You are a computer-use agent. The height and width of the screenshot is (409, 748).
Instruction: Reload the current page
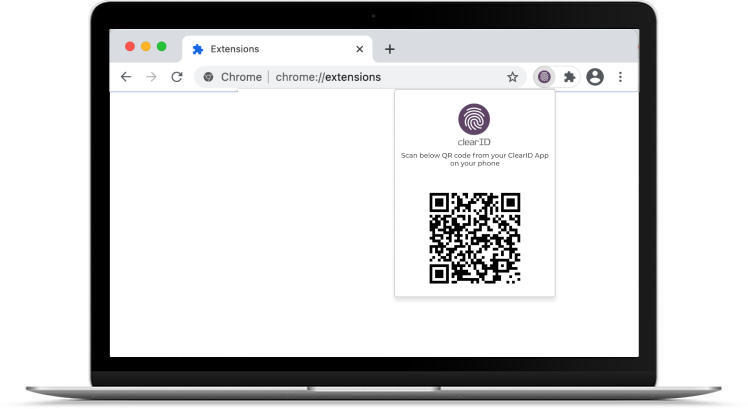(x=177, y=77)
